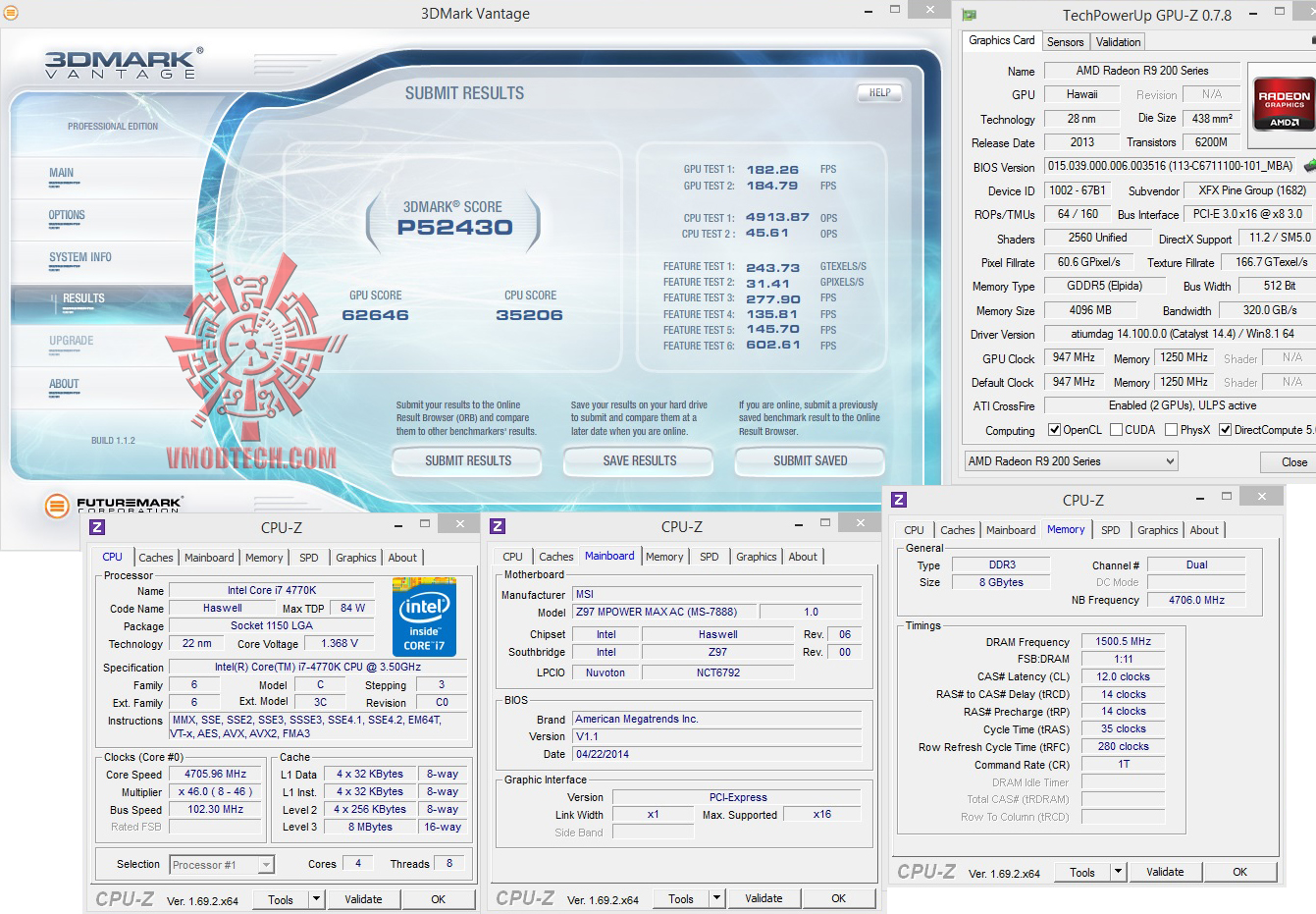
Task: Open the Tools dropdown arrow in the Memory window
Action: coord(1118,872)
